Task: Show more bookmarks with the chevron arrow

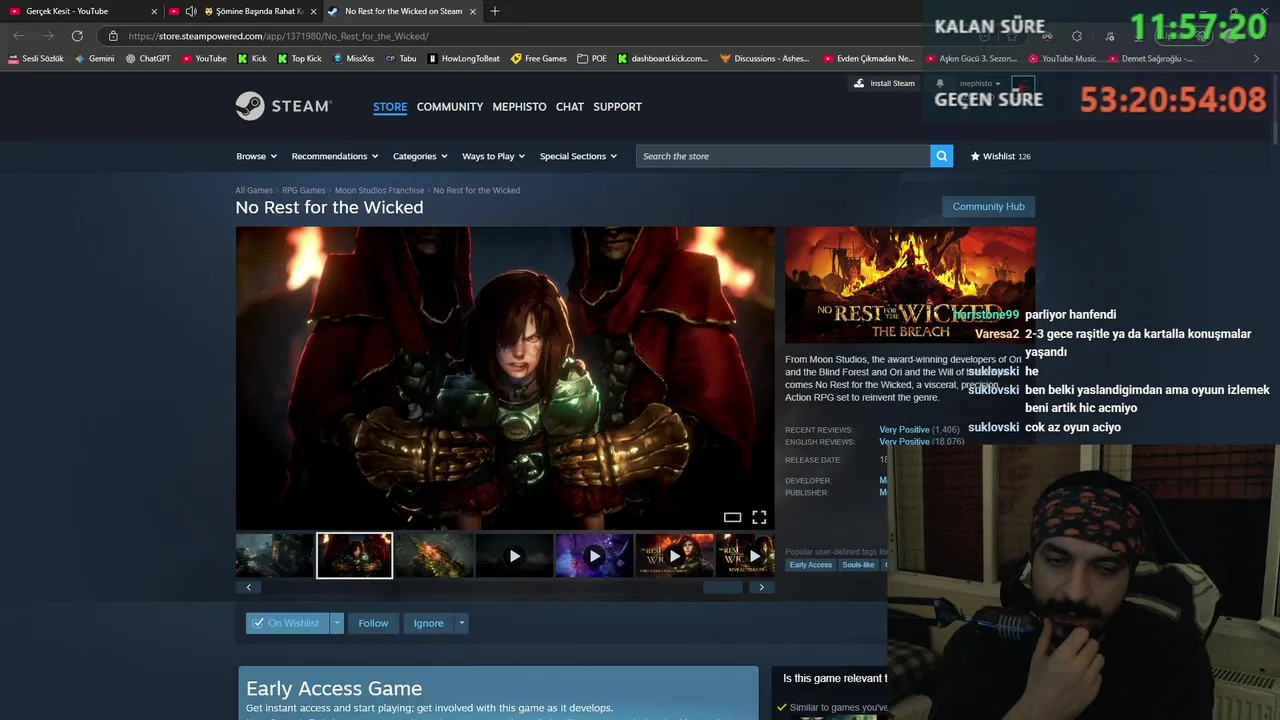Action: tap(1256, 59)
